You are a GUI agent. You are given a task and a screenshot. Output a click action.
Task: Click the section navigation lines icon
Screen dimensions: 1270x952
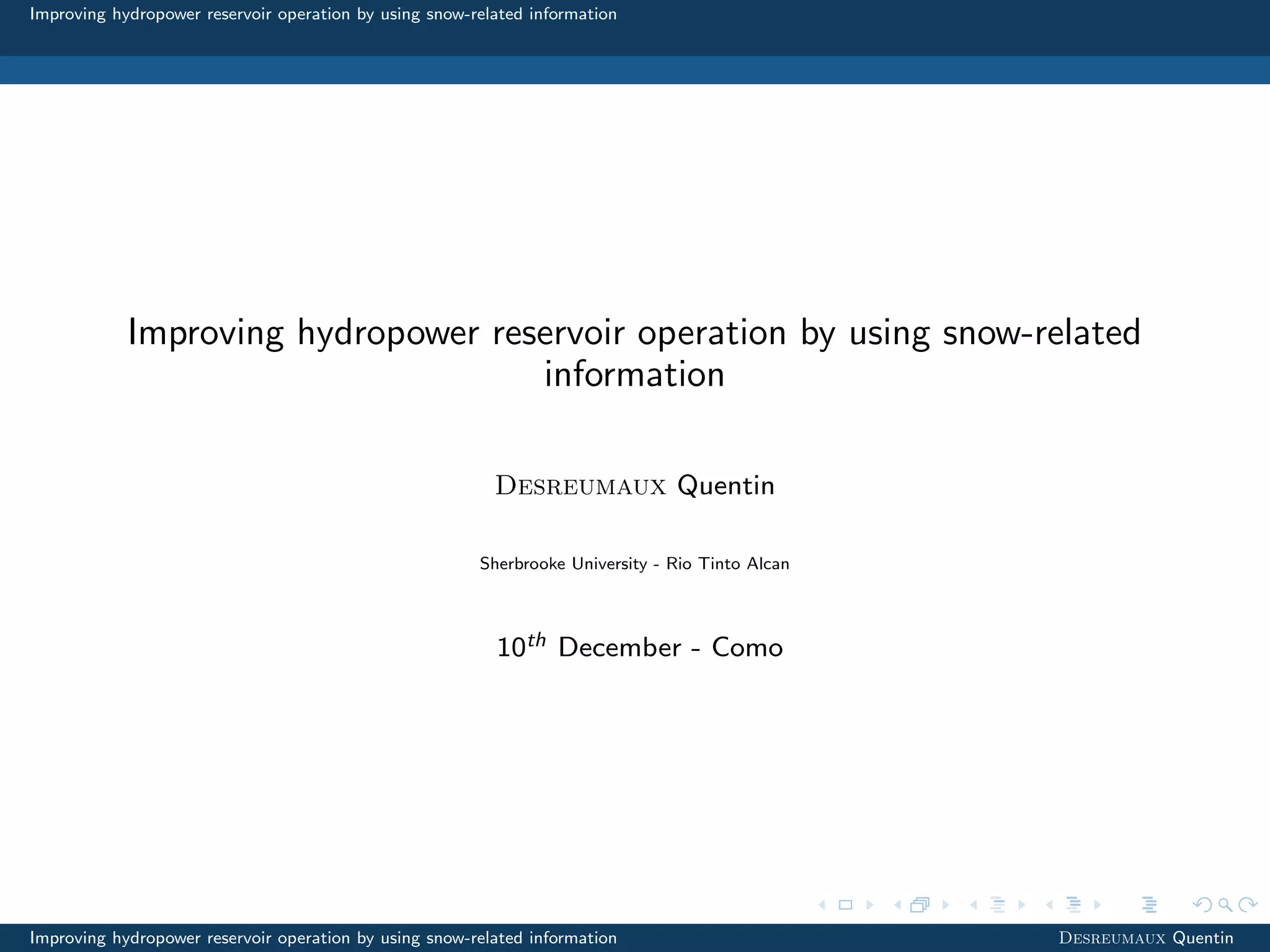(1074, 905)
